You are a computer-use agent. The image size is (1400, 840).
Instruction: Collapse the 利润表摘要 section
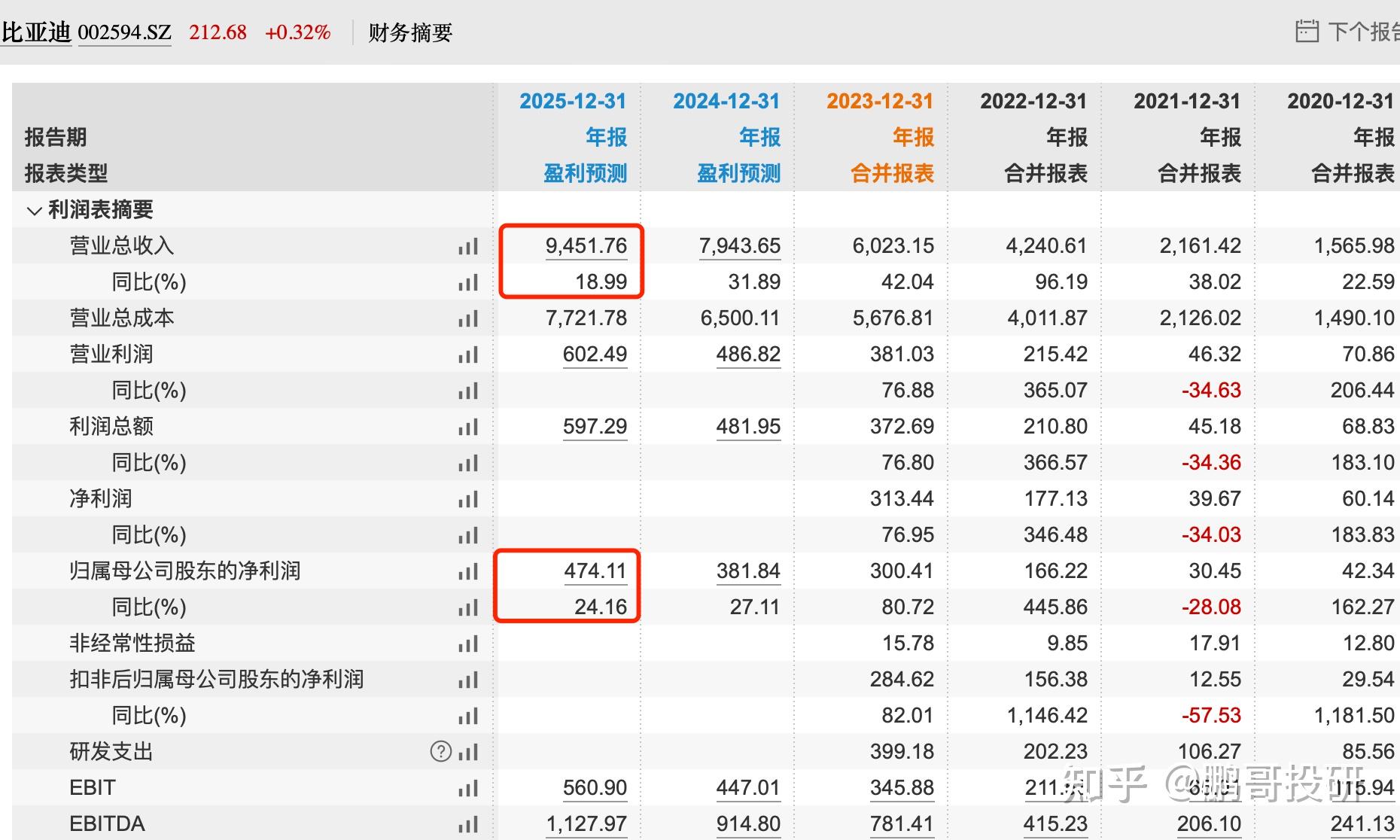pyautogui.click(x=33, y=210)
